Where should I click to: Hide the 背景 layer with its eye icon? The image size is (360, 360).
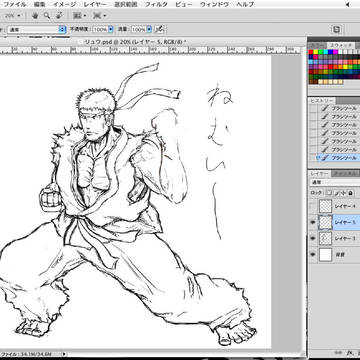coord(313,255)
